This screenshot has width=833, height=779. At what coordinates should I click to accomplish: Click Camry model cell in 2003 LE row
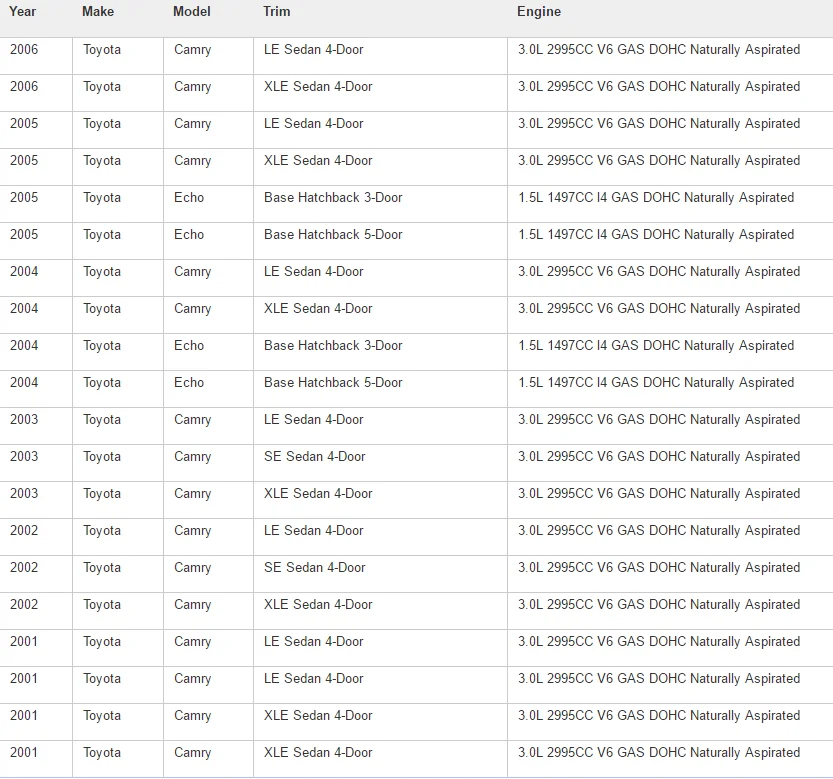(x=208, y=426)
